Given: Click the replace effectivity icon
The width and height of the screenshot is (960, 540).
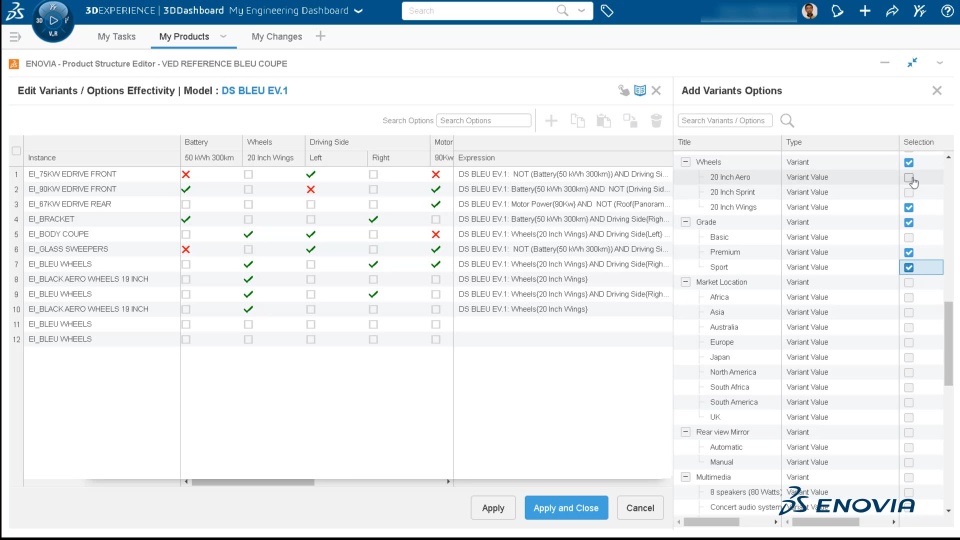Looking at the screenshot, I should (x=630, y=121).
